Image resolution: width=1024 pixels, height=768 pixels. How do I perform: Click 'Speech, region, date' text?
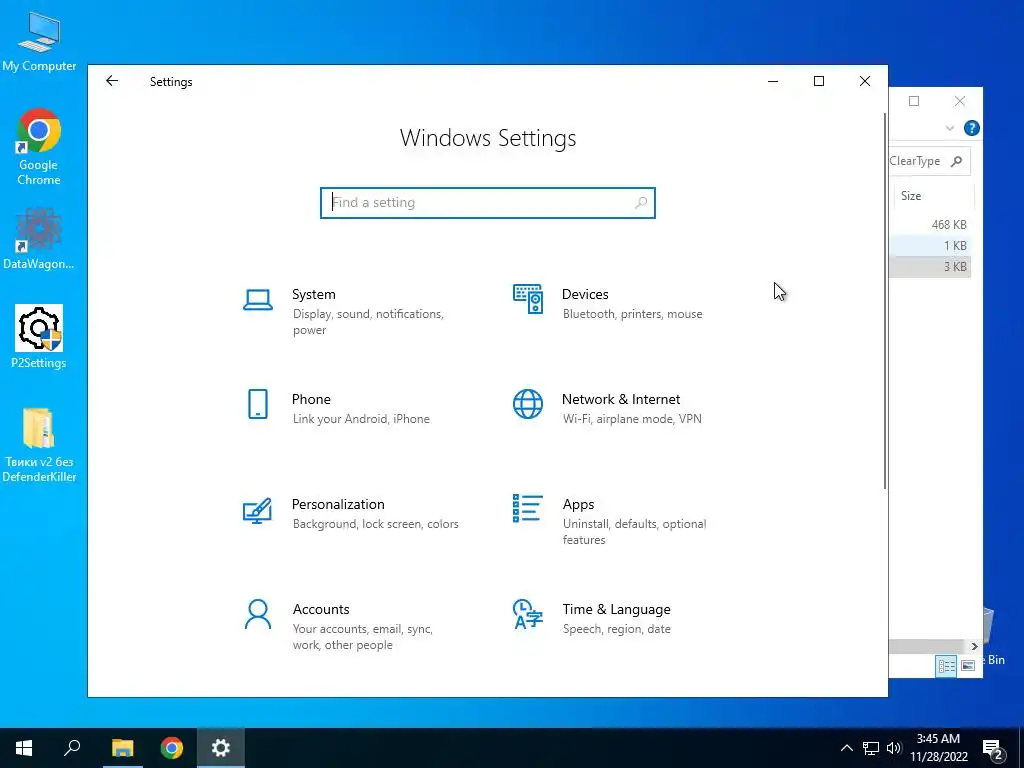coord(616,629)
